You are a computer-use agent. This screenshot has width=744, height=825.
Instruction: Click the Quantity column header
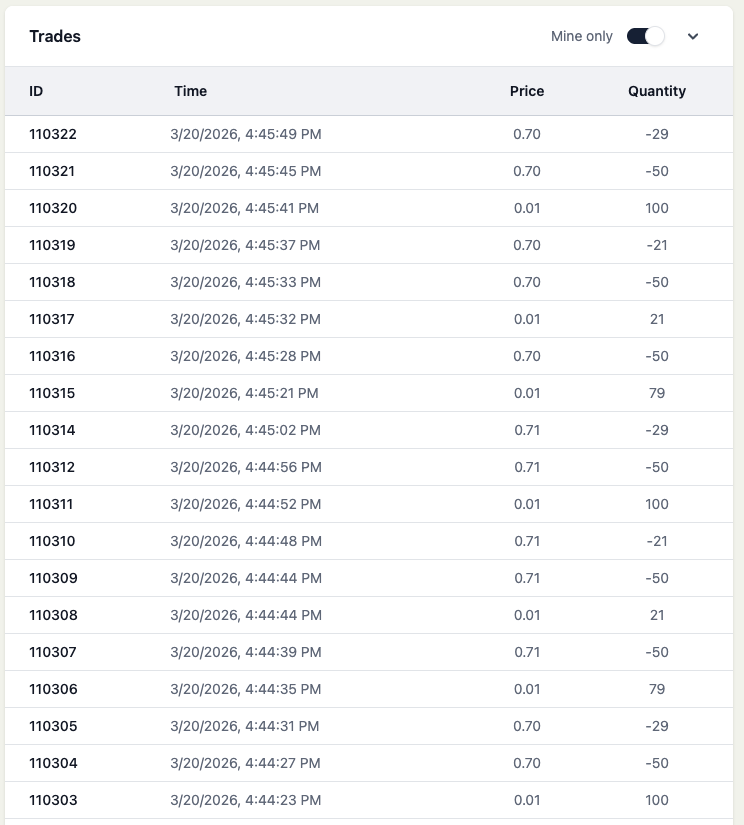pyautogui.click(x=657, y=91)
